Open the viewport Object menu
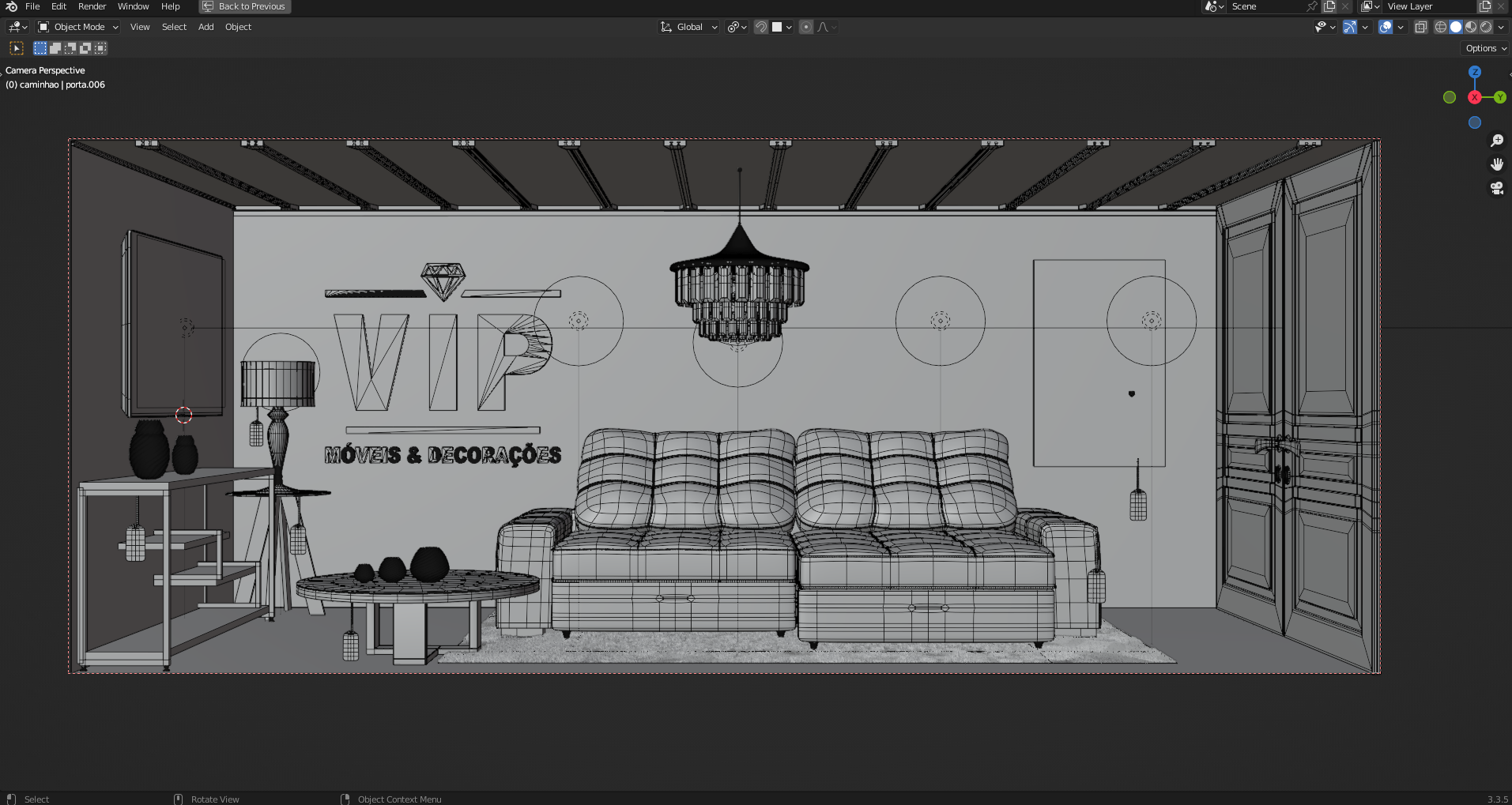 tap(238, 27)
